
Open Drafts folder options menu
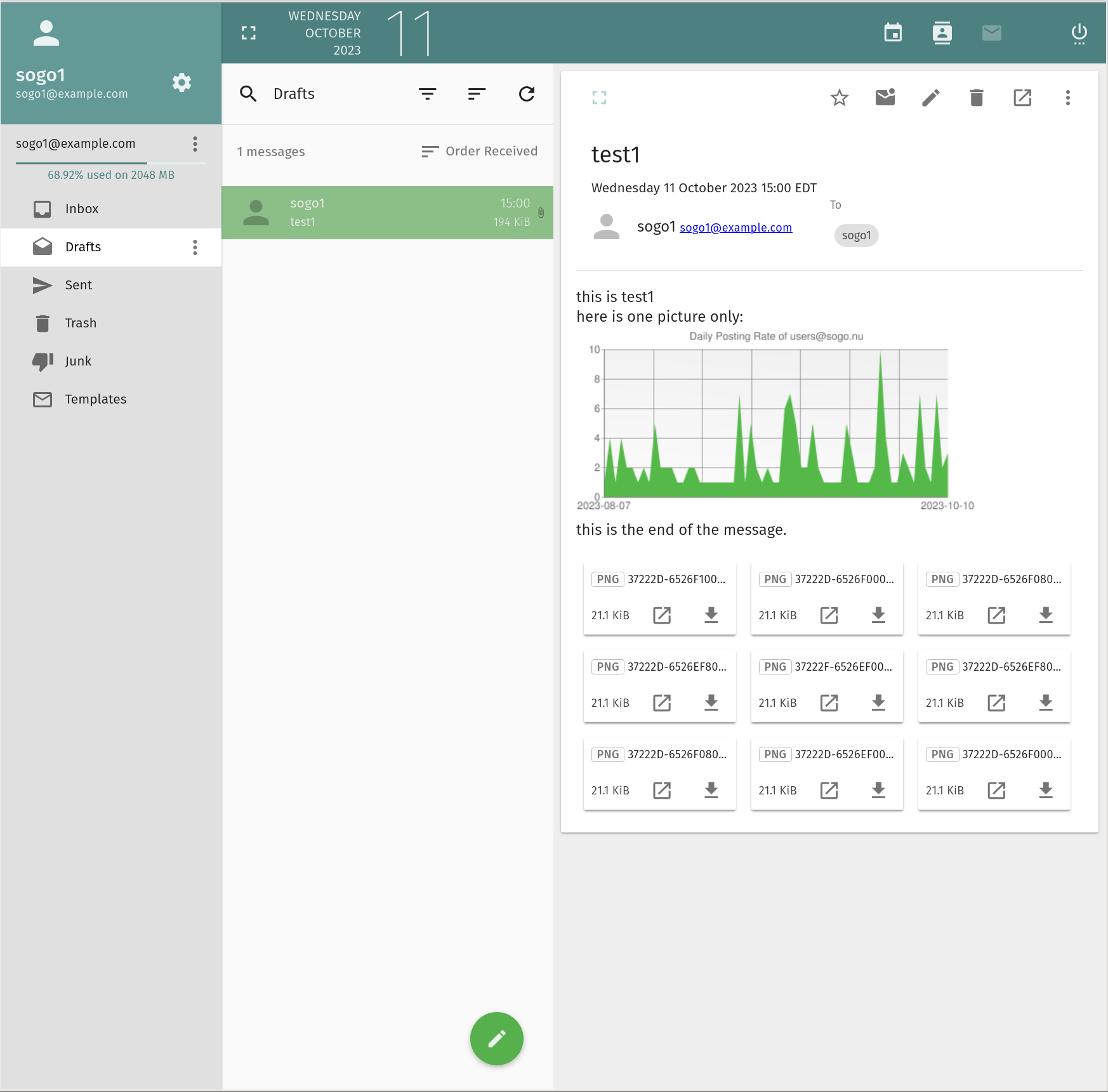point(195,247)
